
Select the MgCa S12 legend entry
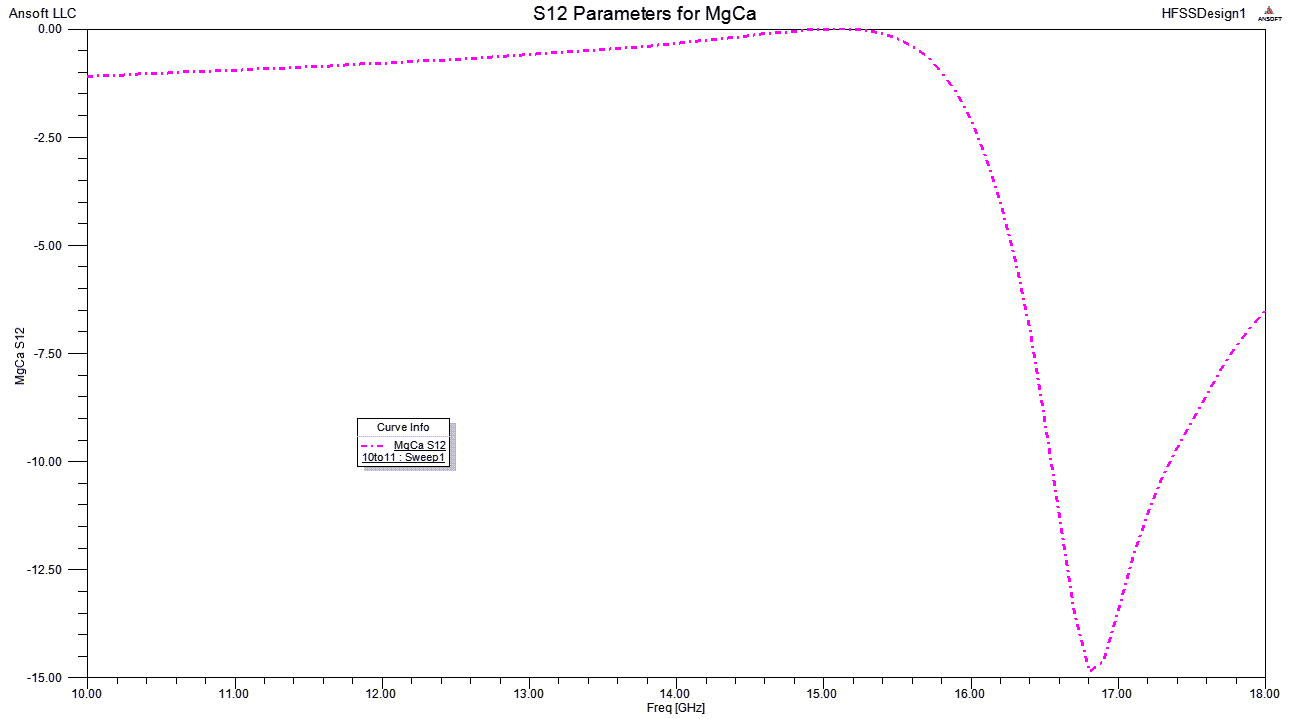coord(419,445)
